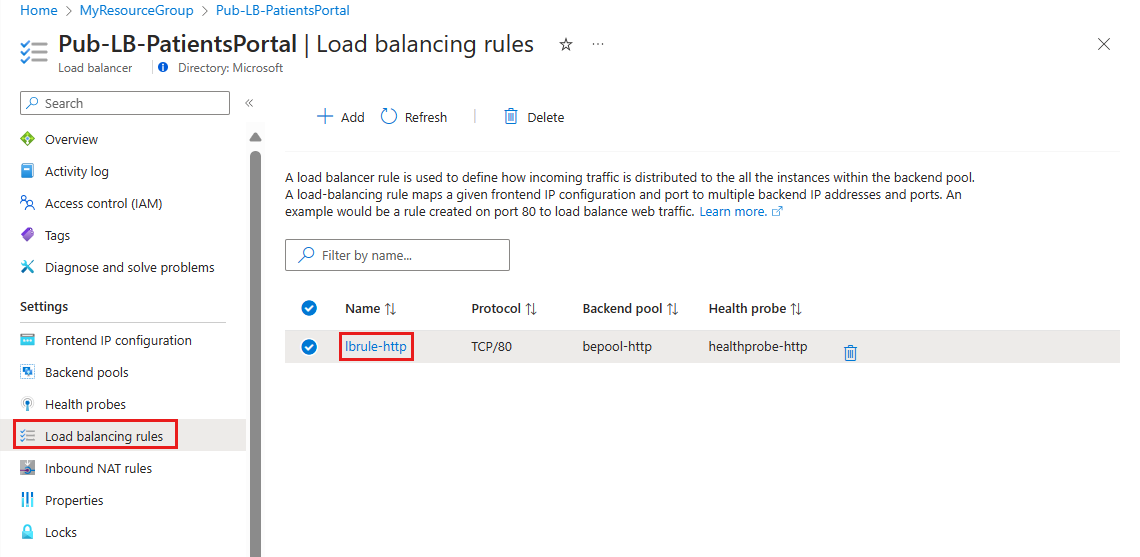Screen dimensions: 1140x557
Task: Click the Backend pools icon
Action: click(28, 372)
